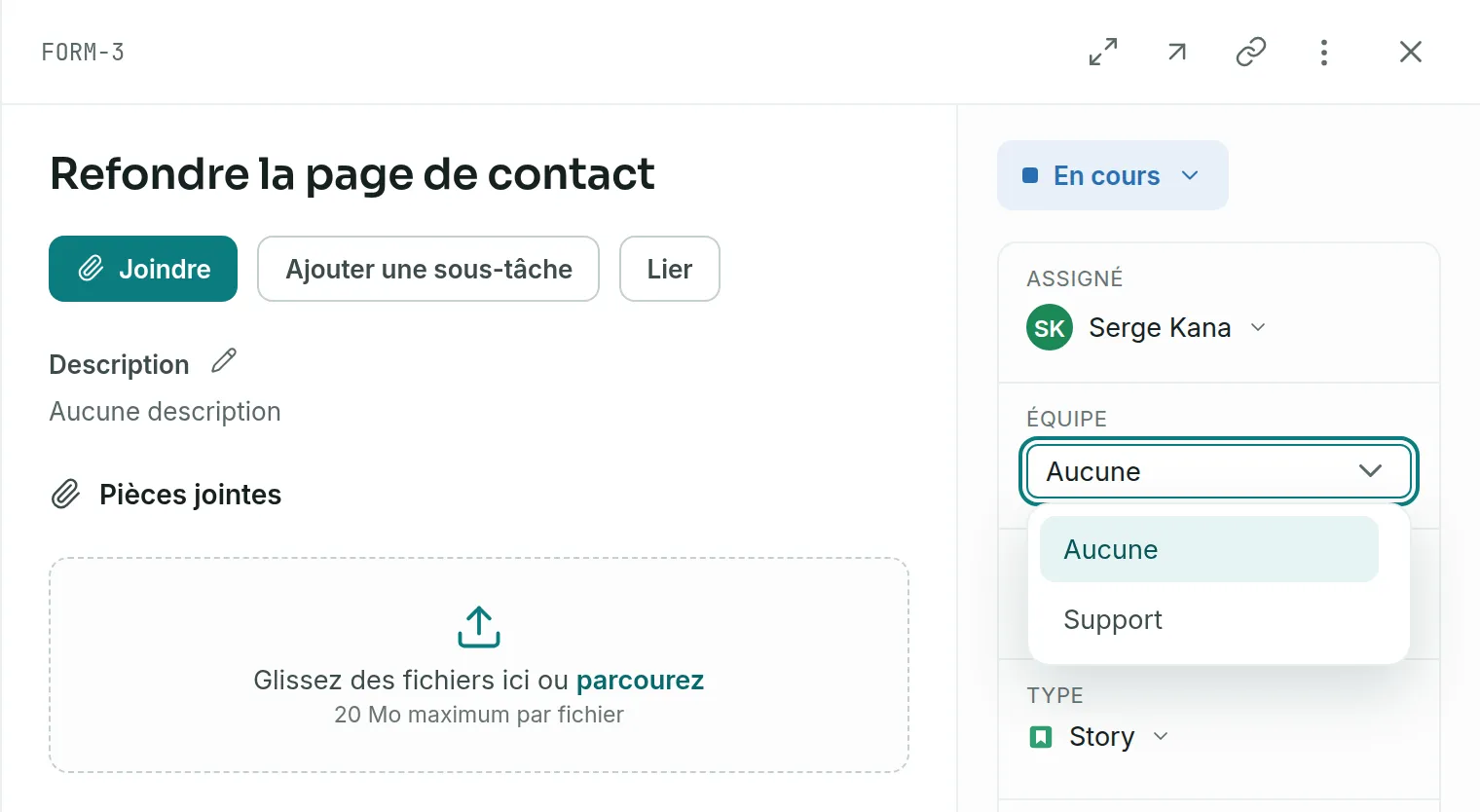Copy link to issue icon
The image size is (1480, 812).
1251,52
